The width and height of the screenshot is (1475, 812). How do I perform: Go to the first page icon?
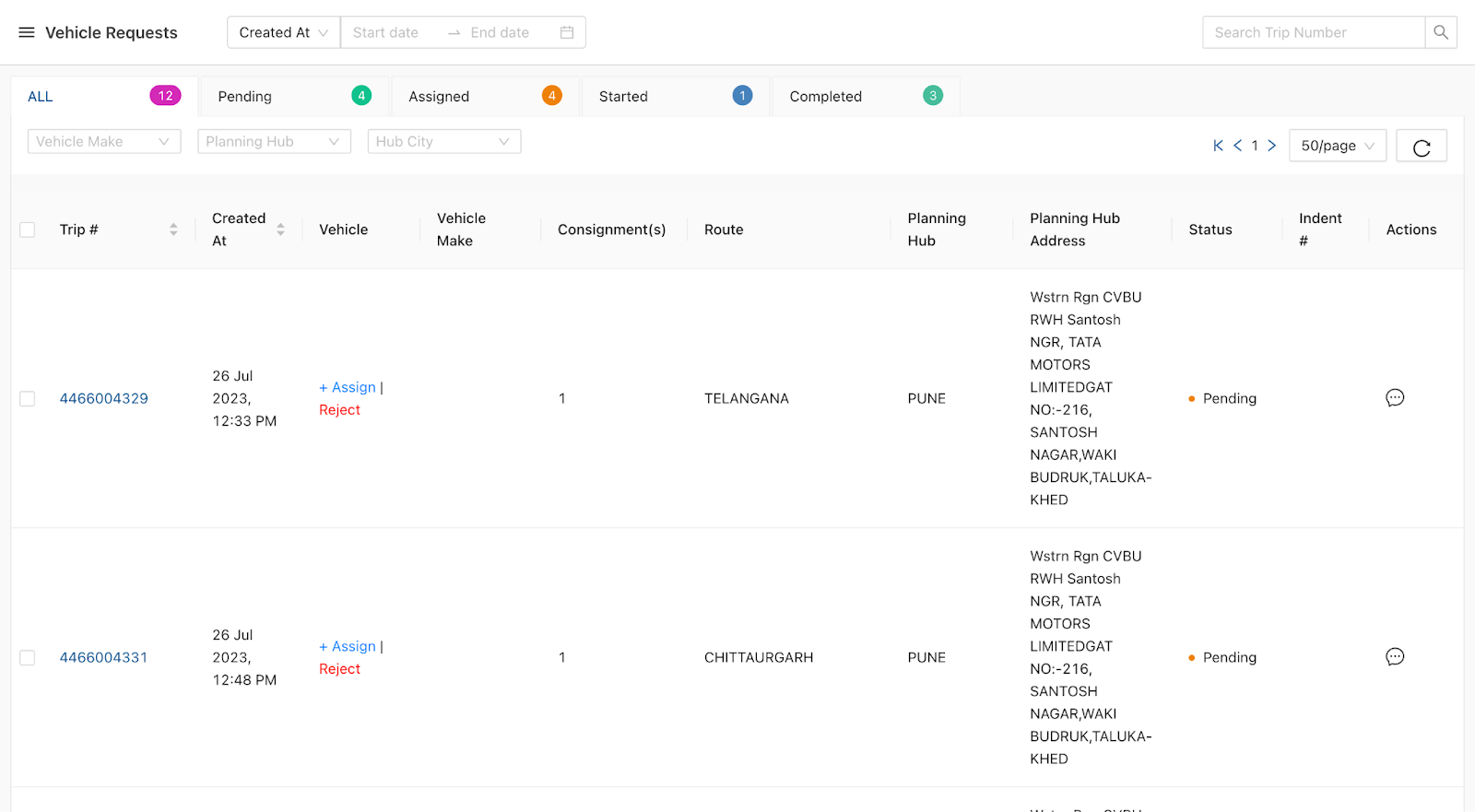1218,146
